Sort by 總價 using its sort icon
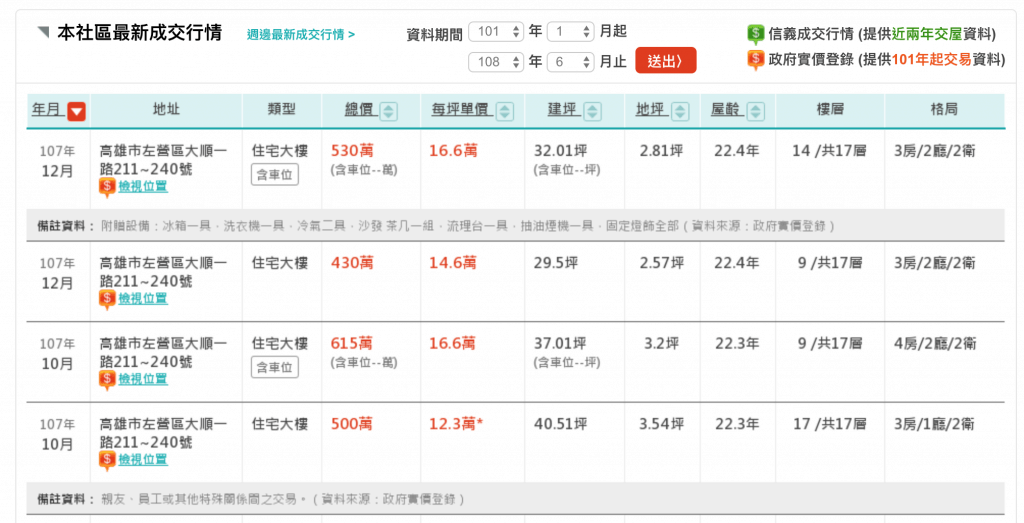 (x=389, y=112)
